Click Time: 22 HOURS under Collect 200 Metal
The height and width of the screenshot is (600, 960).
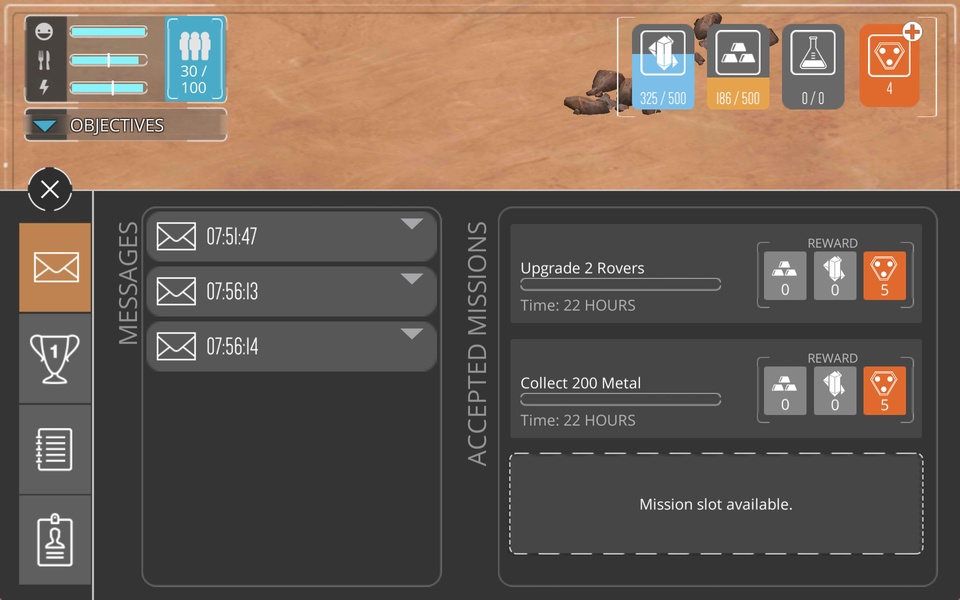click(x=578, y=421)
